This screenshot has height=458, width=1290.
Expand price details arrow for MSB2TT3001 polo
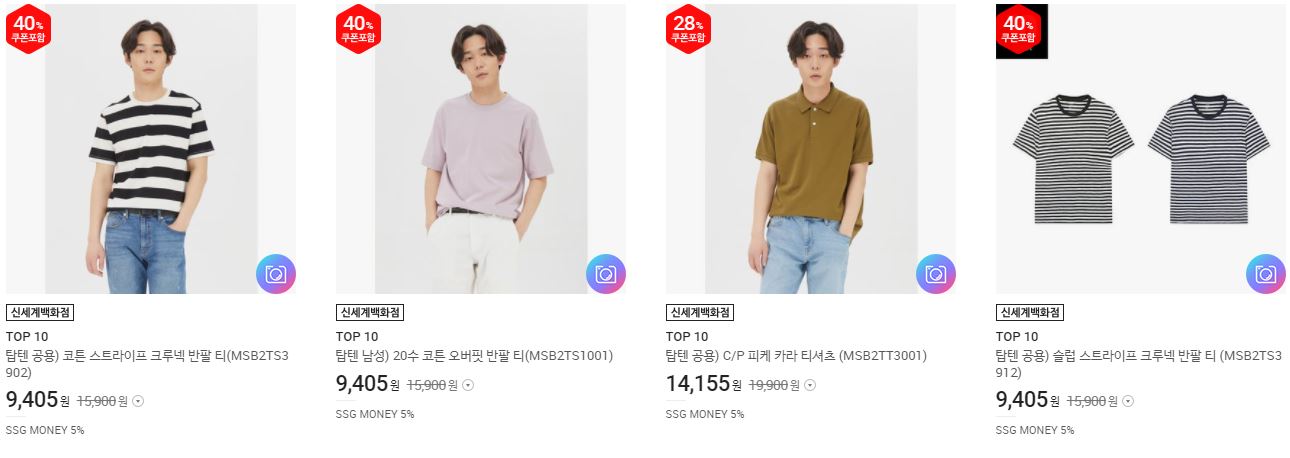coord(798,385)
